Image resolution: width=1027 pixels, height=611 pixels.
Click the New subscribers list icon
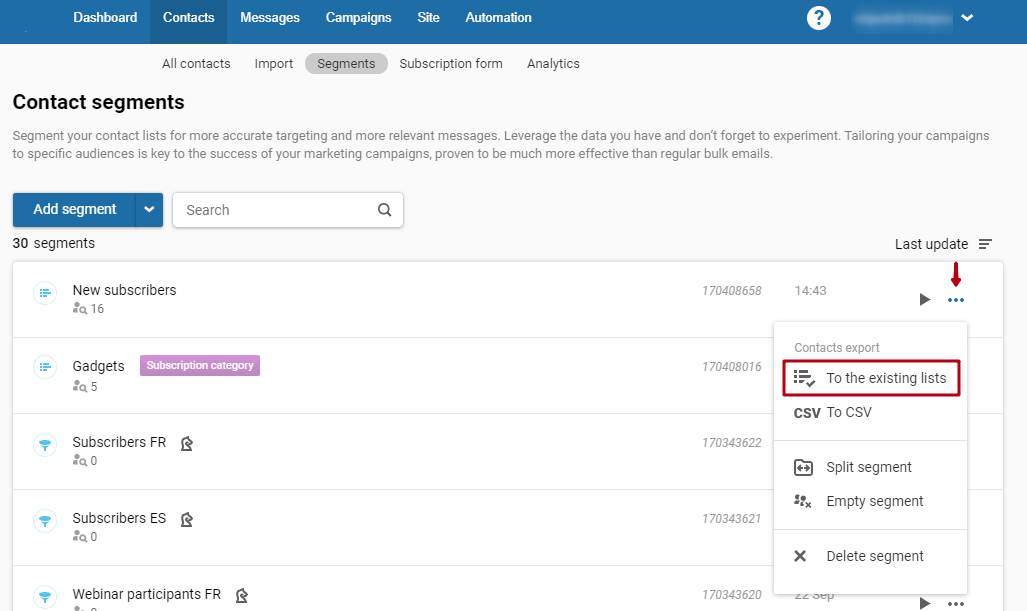tap(45, 293)
